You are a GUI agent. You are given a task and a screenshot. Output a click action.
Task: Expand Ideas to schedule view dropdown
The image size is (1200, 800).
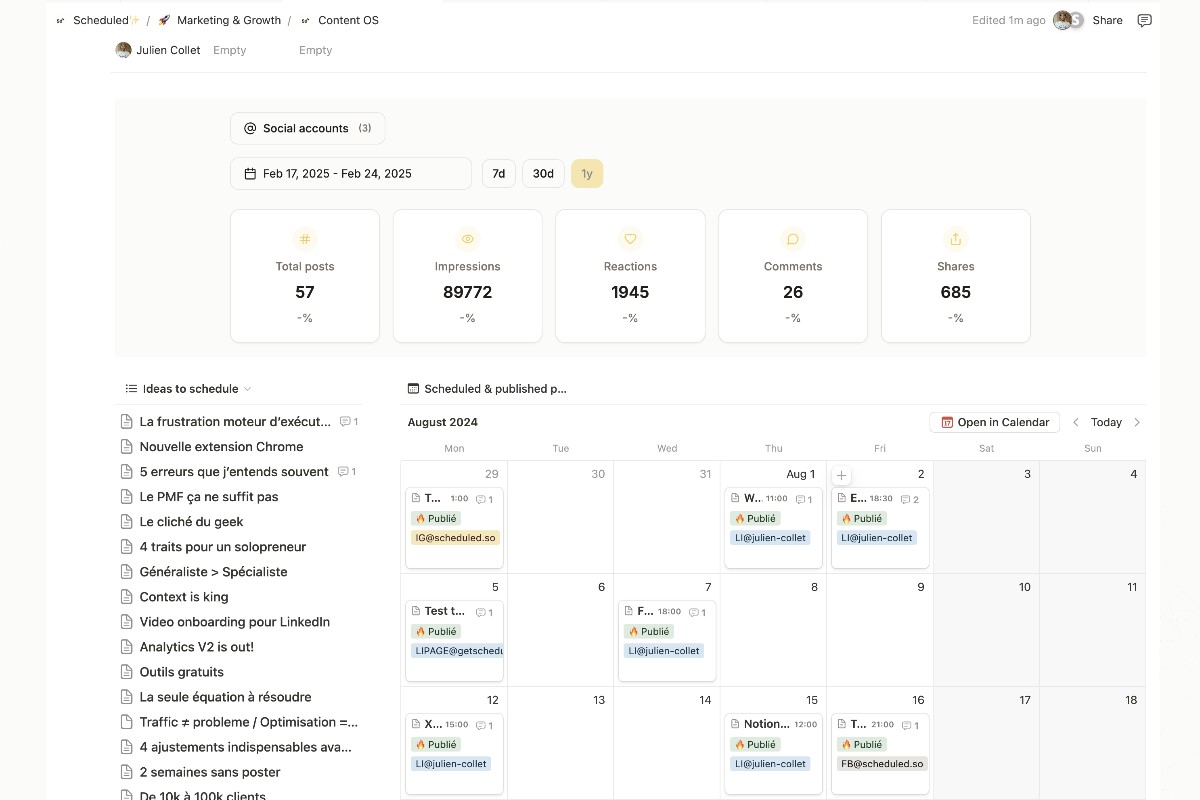248,389
